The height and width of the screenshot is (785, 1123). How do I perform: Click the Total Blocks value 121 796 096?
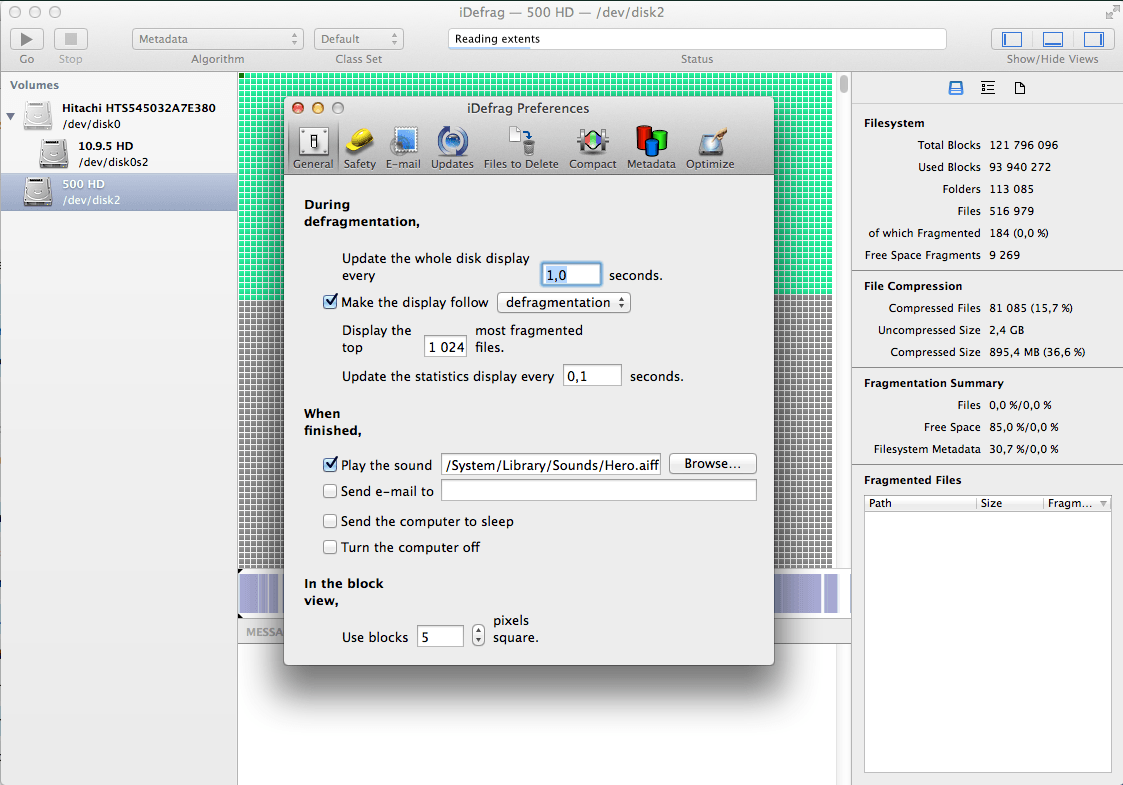(1023, 145)
